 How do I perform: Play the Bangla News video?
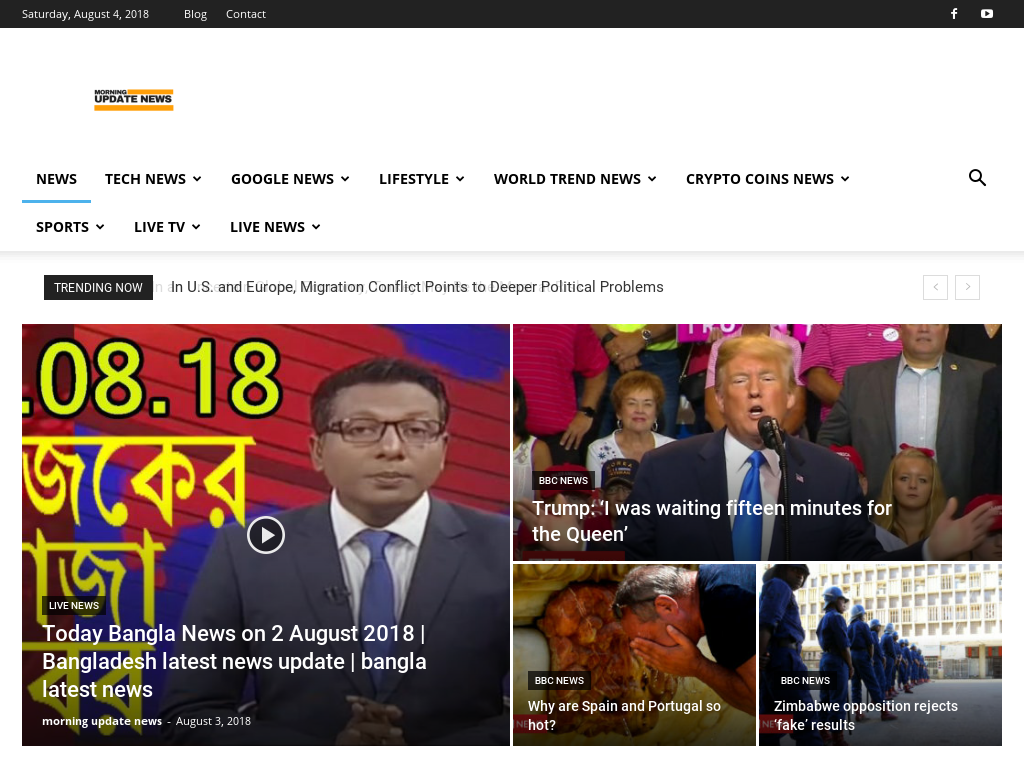pos(266,535)
